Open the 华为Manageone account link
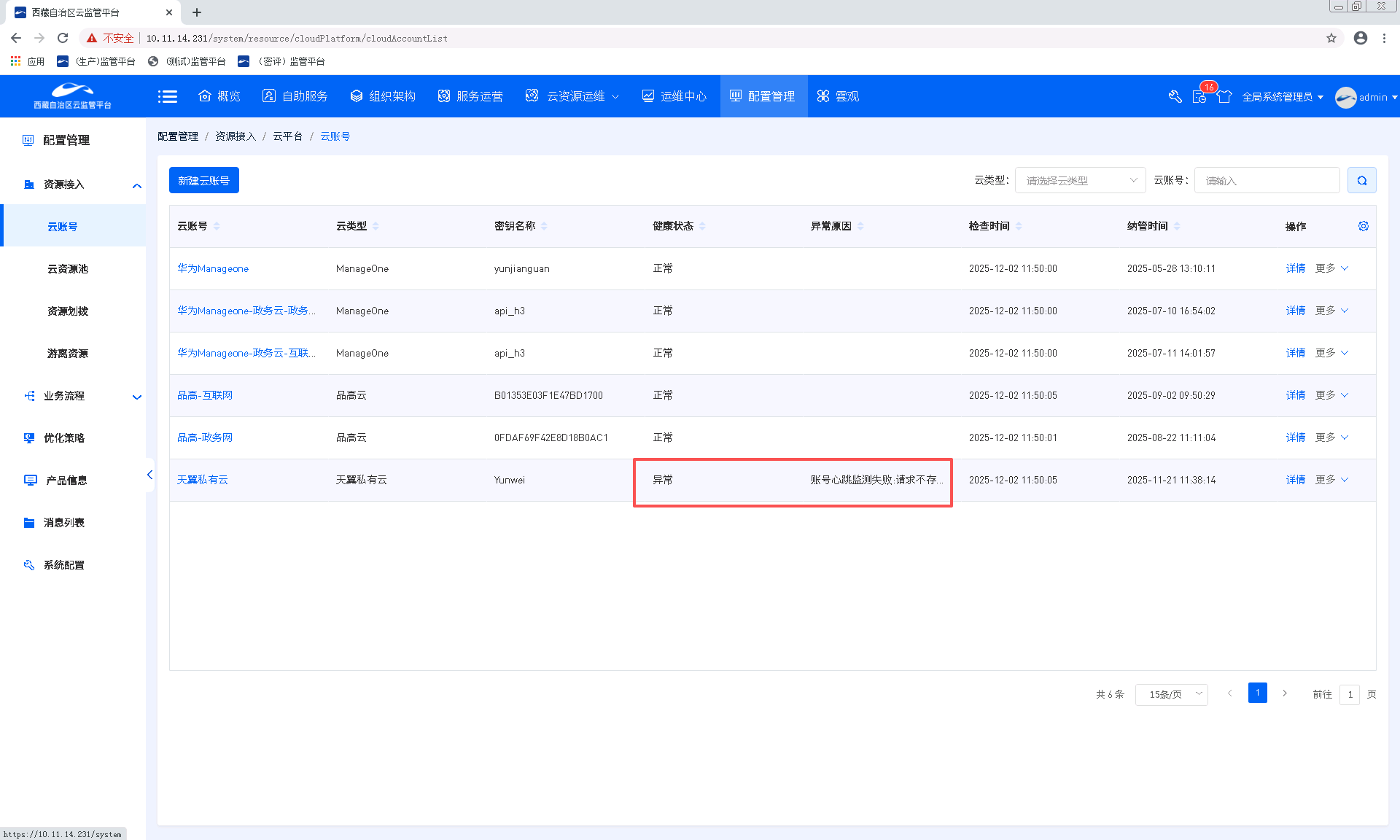The width and height of the screenshot is (1400, 840). (x=213, y=268)
